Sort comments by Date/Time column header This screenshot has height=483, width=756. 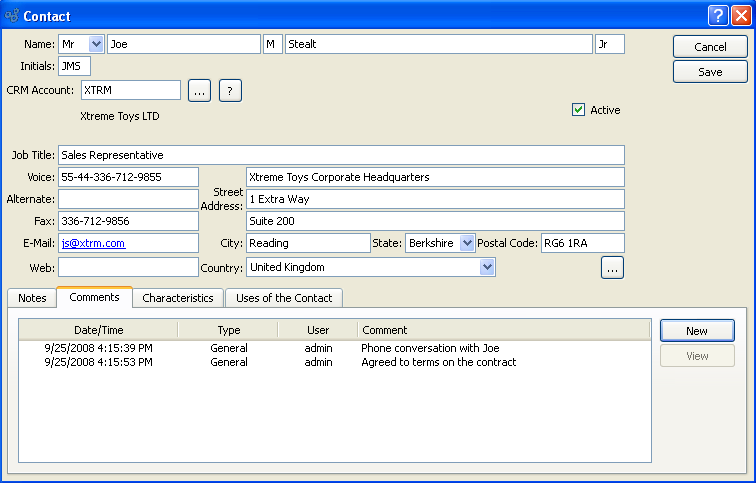[99, 330]
